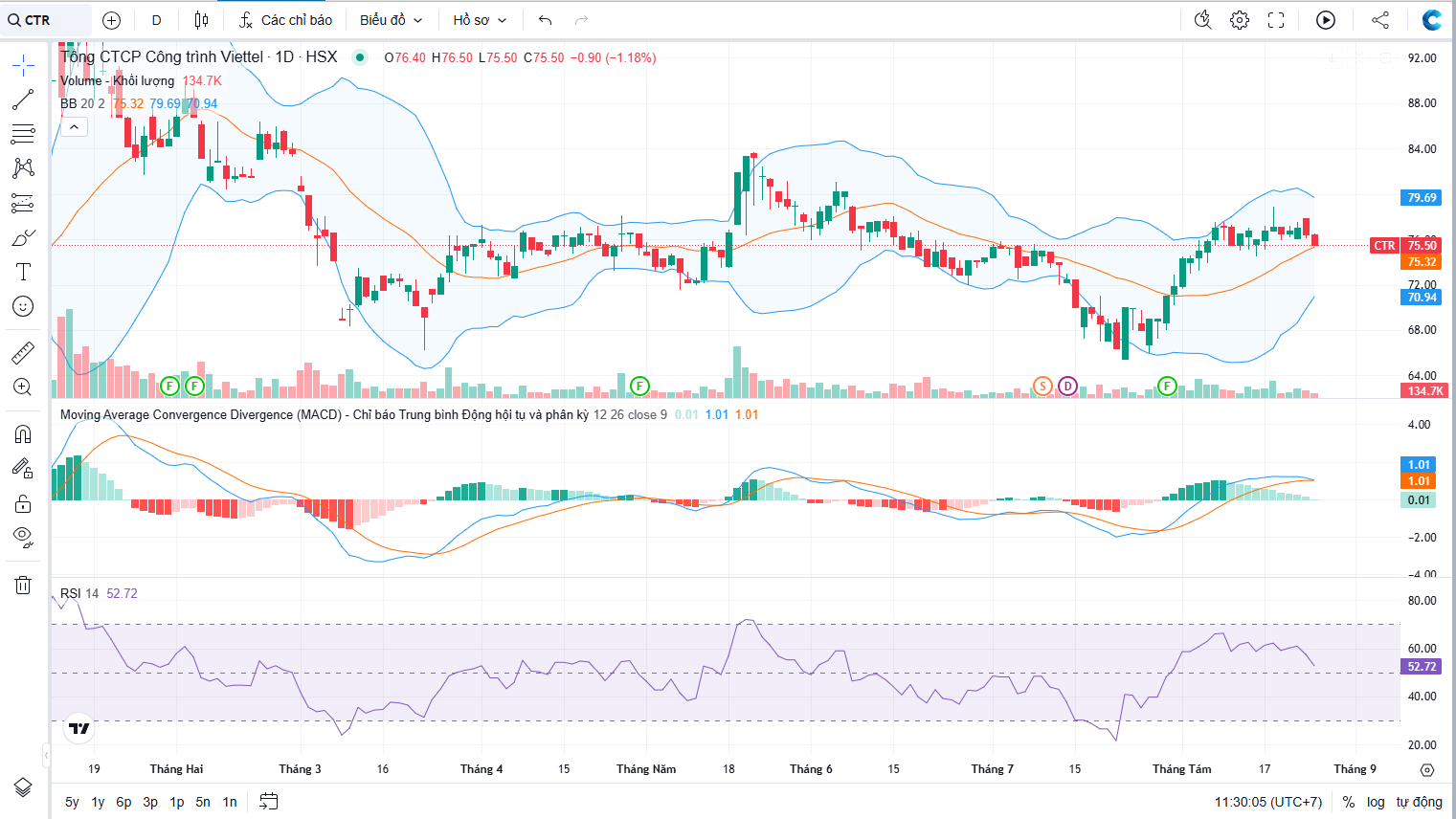Open the candlestick chart style selector

(201, 20)
